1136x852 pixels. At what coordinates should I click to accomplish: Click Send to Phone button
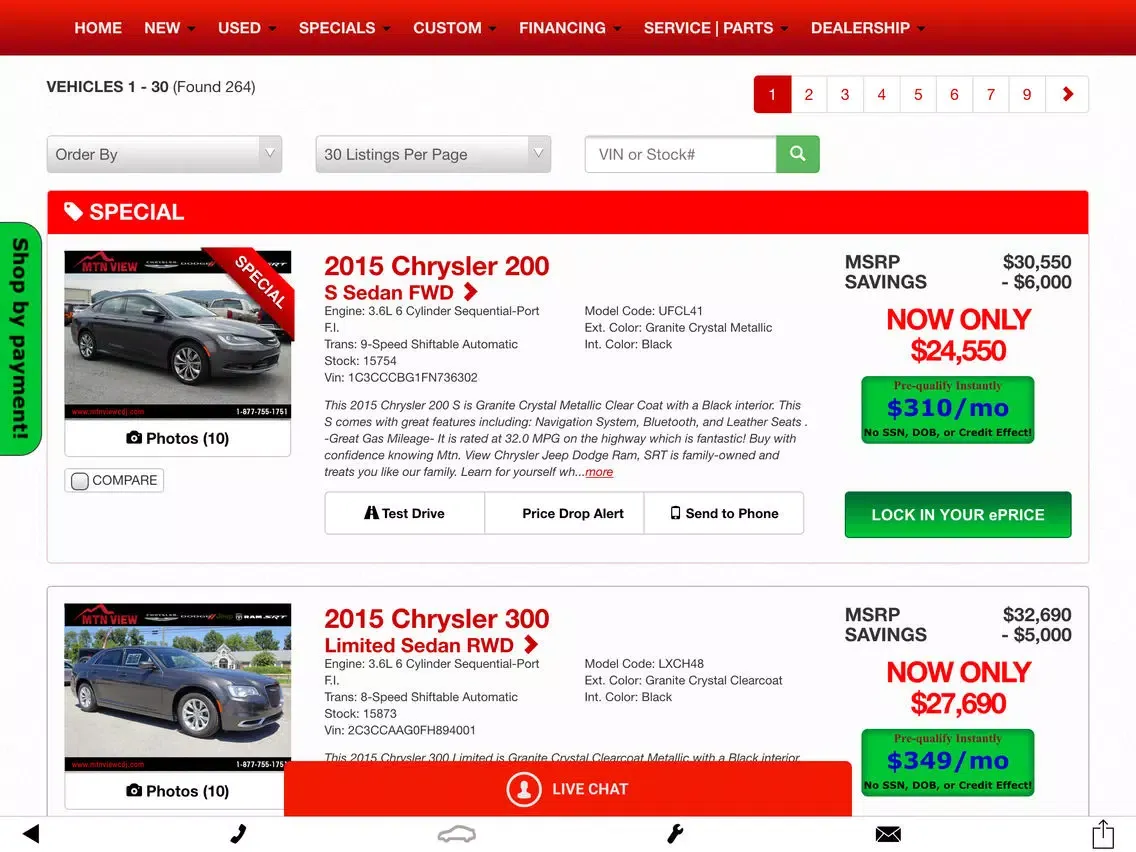point(724,513)
